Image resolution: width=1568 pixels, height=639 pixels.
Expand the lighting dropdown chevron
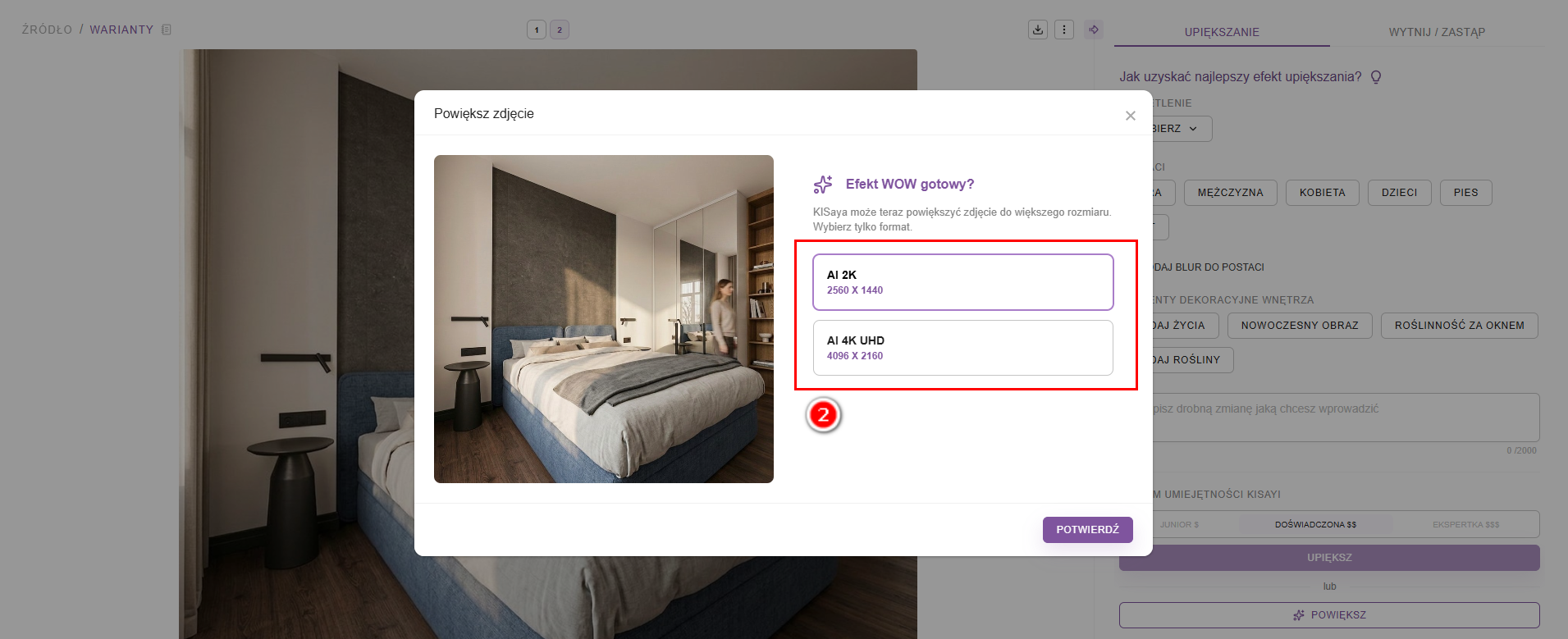pyautogui.click(x=1193, y=129)
